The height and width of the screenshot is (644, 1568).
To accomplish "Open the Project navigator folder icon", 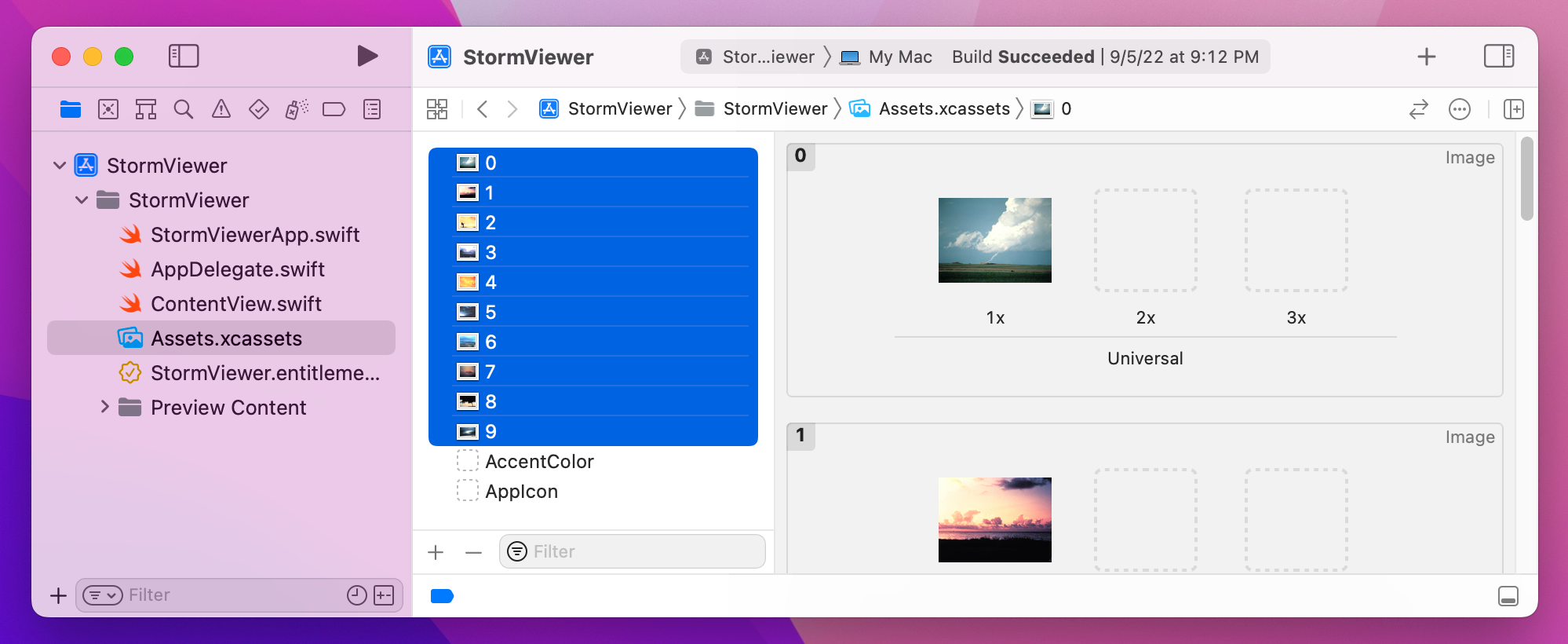I will (x=71, y=109).
